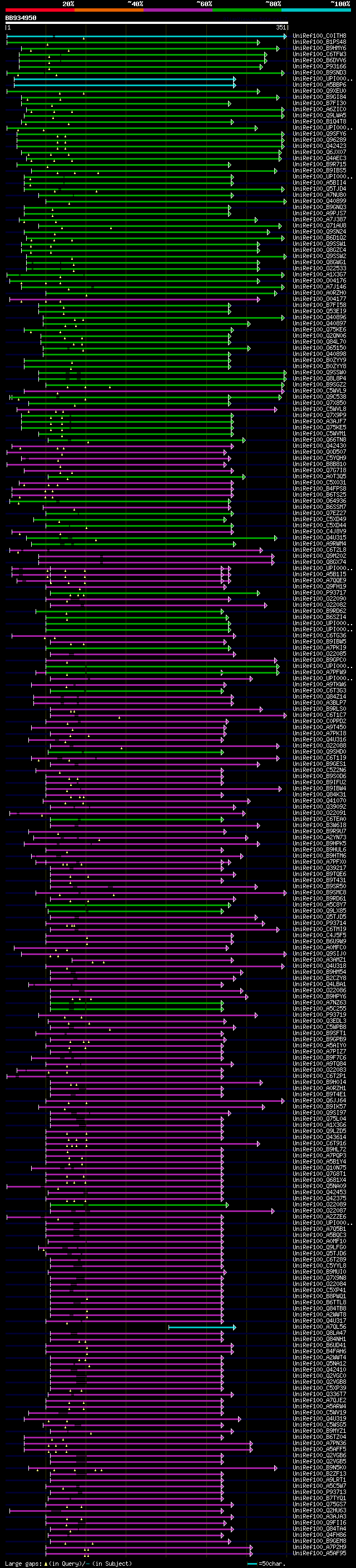The width and height of the screenshot is (356, 1568).
Task: Select hit label UniRef100_A1X3G7
Action: pyautogui.click(x=319, y=275)
